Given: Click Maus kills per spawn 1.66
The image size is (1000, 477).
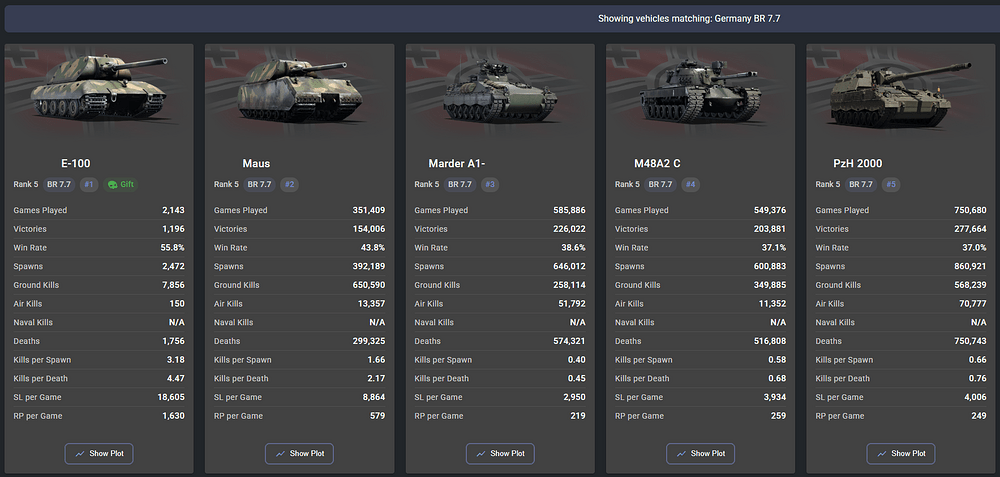Looking at the screenshot, I should click(376, 360).
